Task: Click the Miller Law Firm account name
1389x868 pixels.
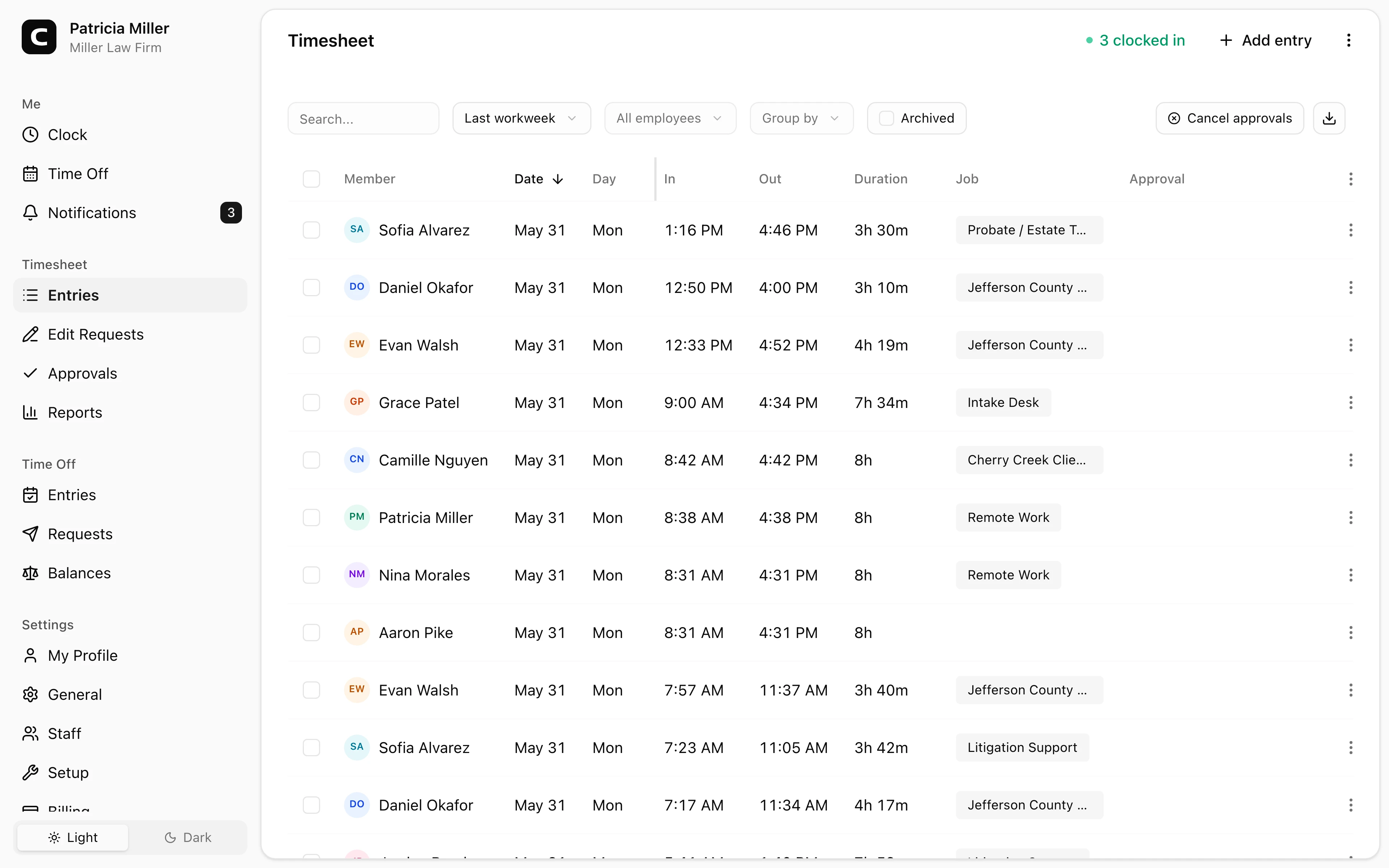Action: click(x=115, y=48)
